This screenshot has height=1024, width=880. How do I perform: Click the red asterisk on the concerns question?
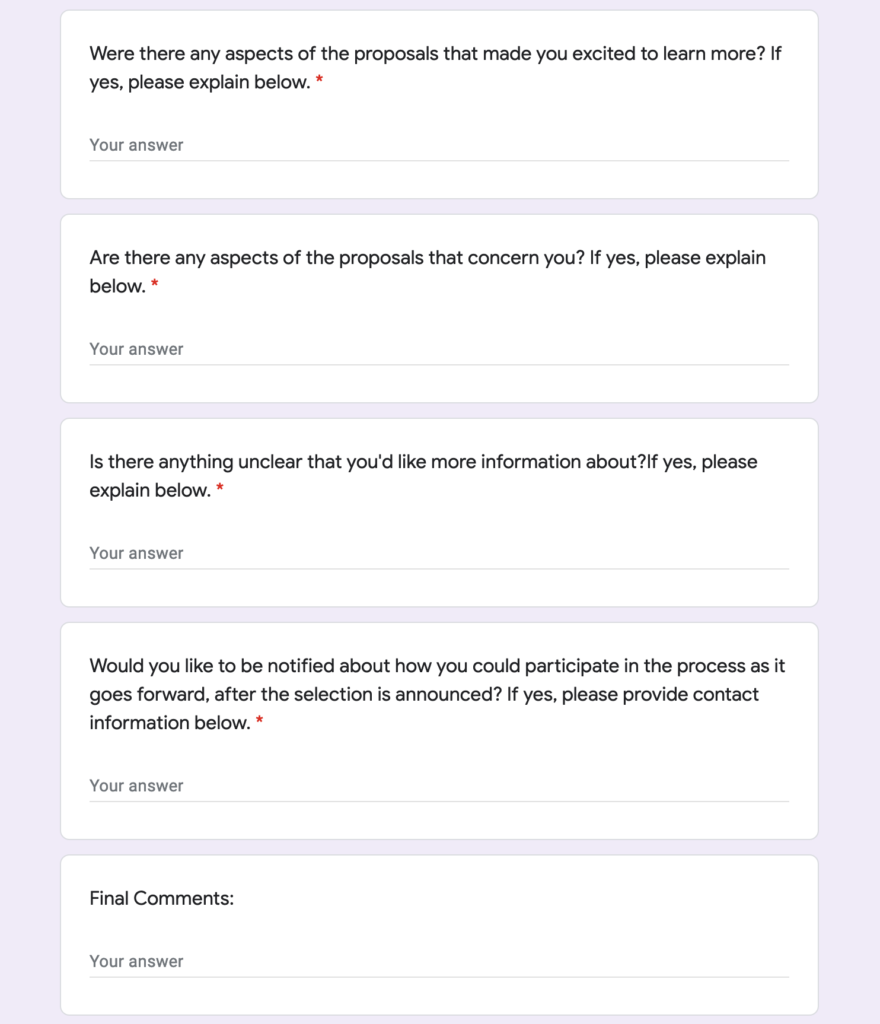click(x=155, y=283)
